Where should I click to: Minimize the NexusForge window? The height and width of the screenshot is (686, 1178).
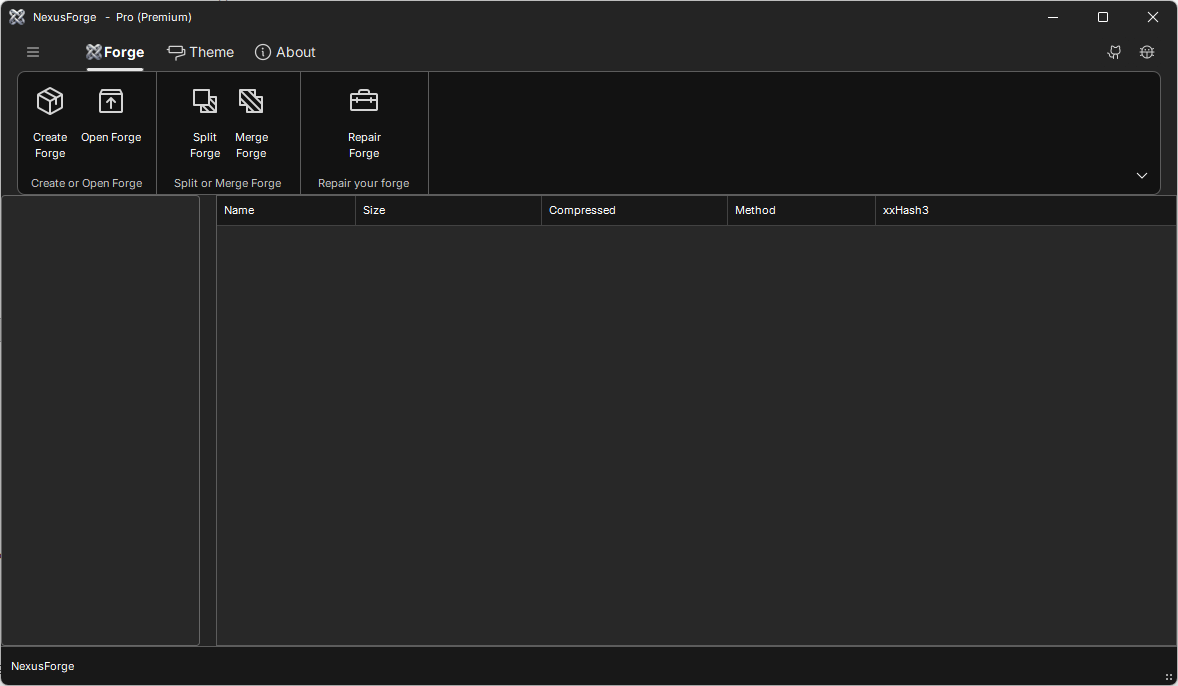(x=1053, y=17)
